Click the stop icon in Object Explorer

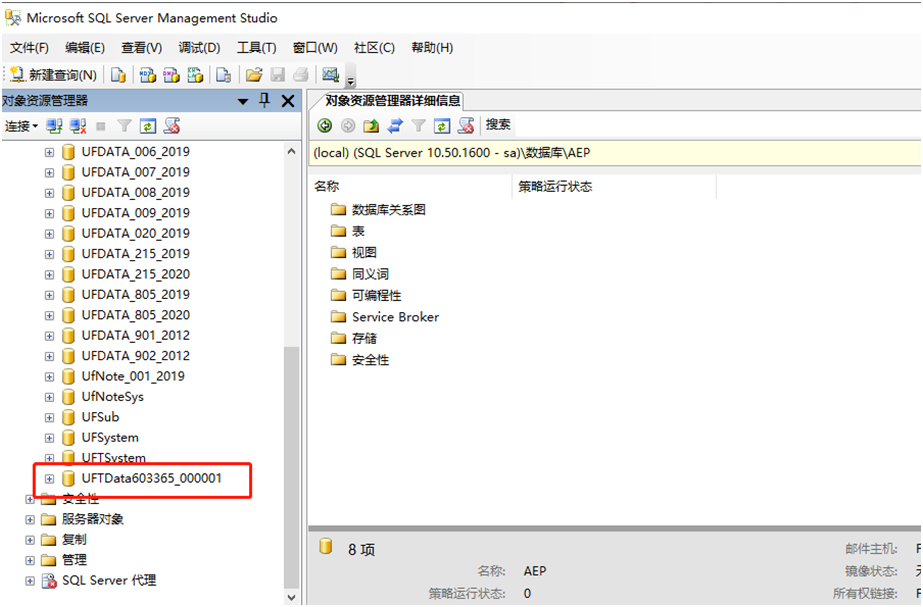(x=101, y=126)
